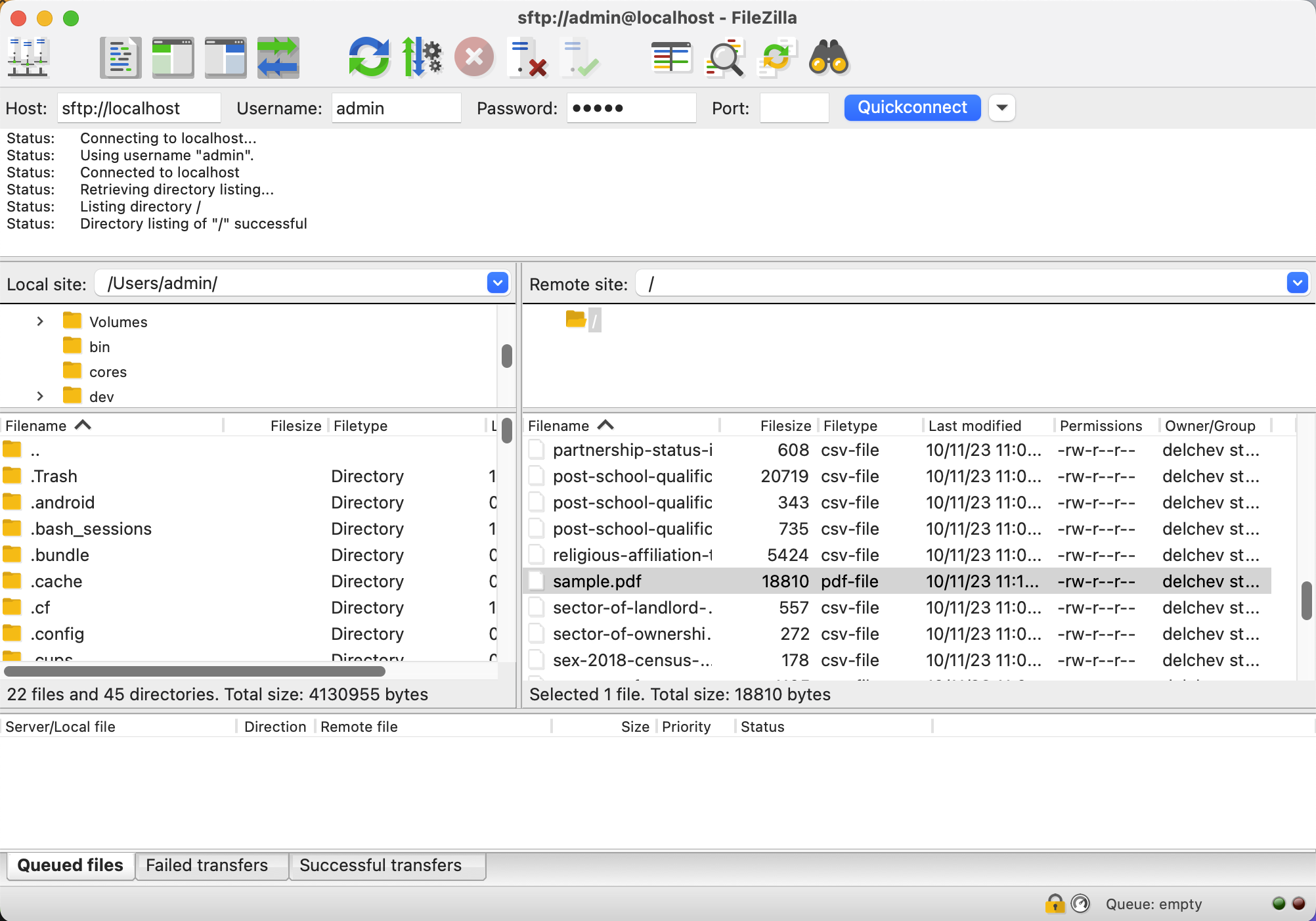Click the Host input field
The height and width of the screenshot is (921, 1316).
point(139,108)
